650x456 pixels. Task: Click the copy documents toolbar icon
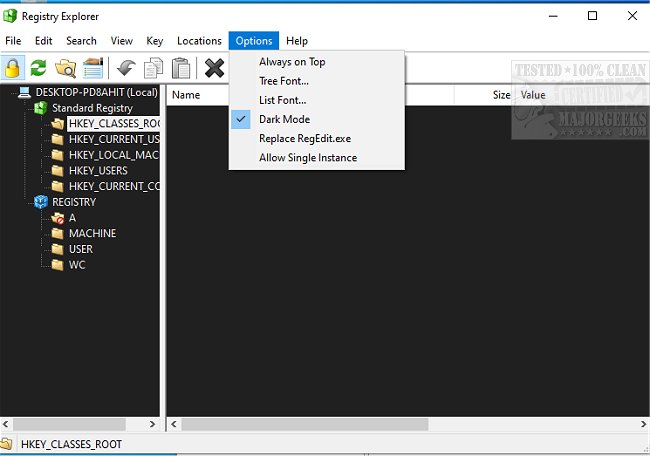point(153,68)
